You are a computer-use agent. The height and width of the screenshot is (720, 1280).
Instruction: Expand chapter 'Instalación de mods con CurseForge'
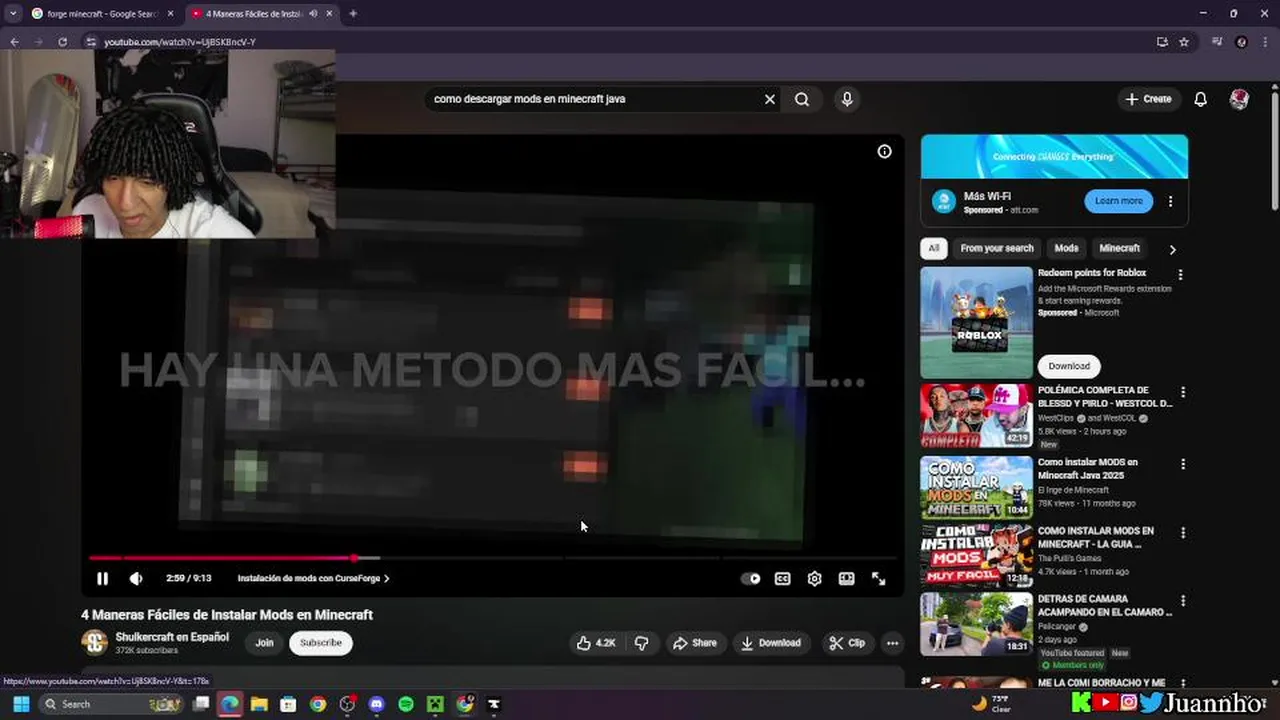pos(313,578)
